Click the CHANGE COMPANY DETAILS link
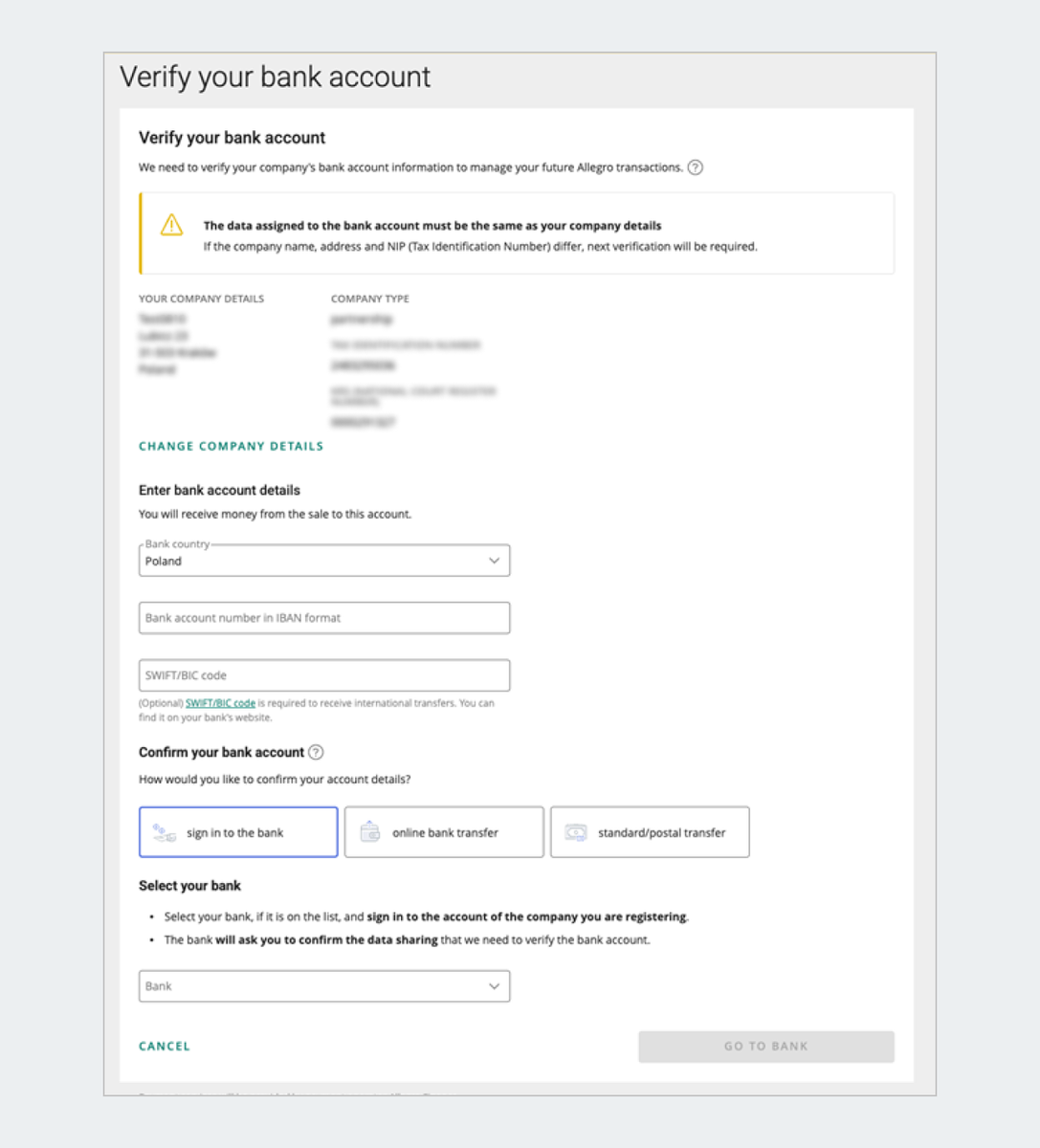Image resolution: width=1040 pixels, height=1148 pixels. pyautogui.click(x=231, y=446)
